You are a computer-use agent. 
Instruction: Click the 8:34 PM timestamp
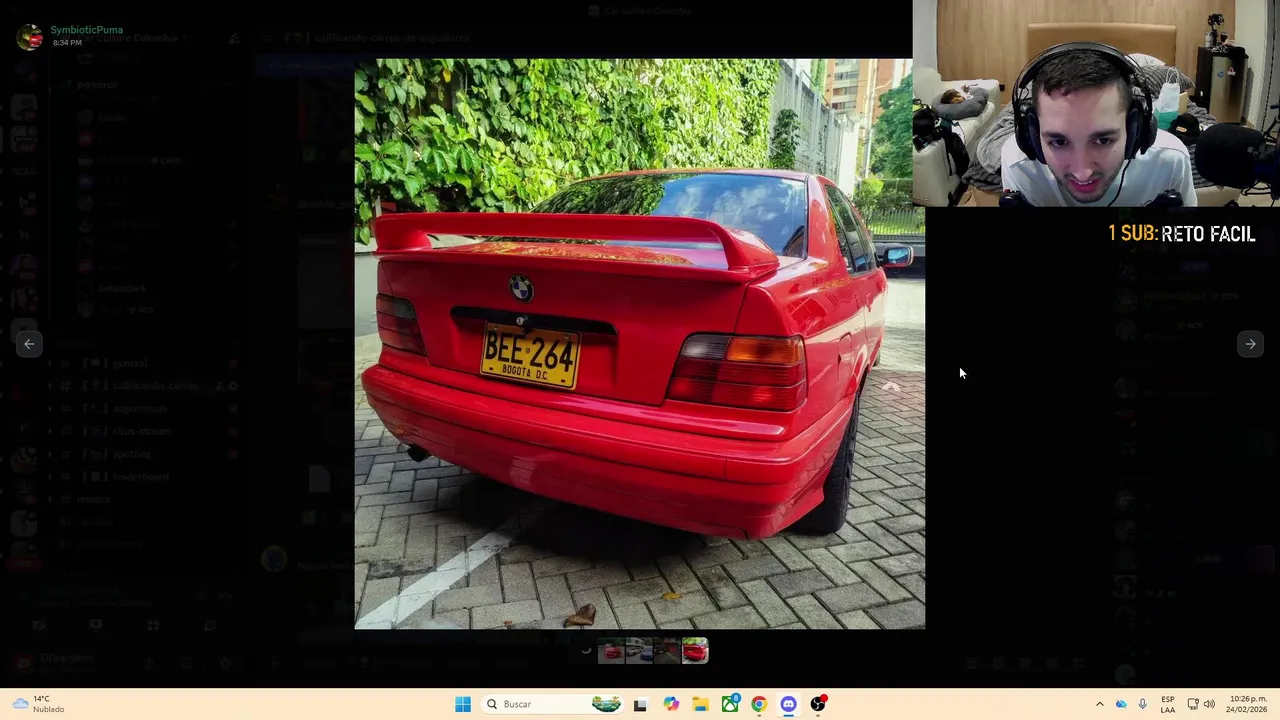pos(67,43)
